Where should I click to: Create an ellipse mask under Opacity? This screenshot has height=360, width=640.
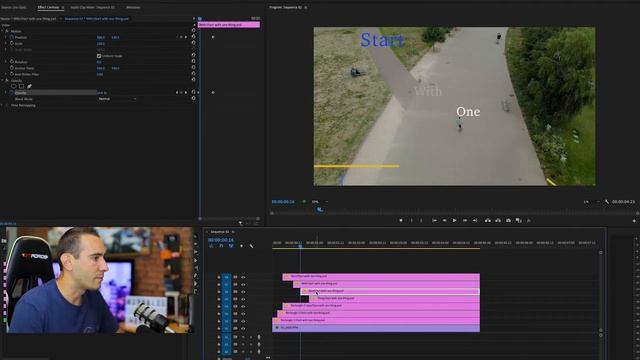click(x=13, y=86)
